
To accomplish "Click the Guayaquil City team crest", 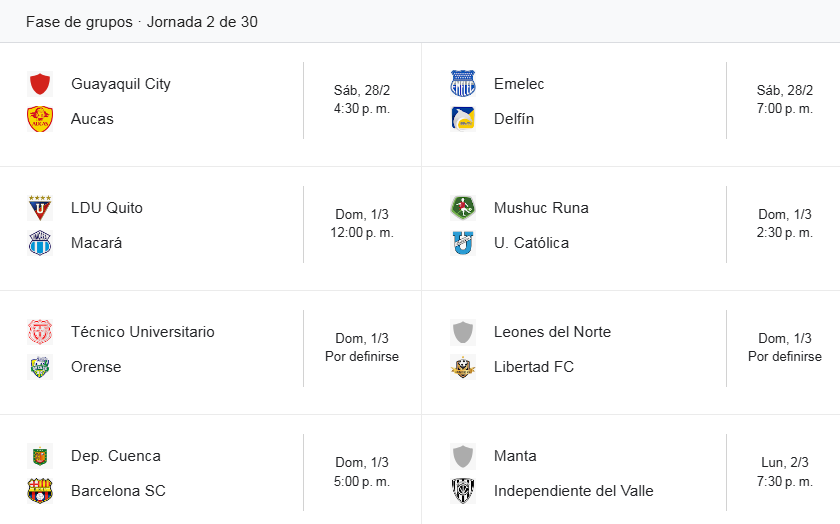I will coord(40,84).
